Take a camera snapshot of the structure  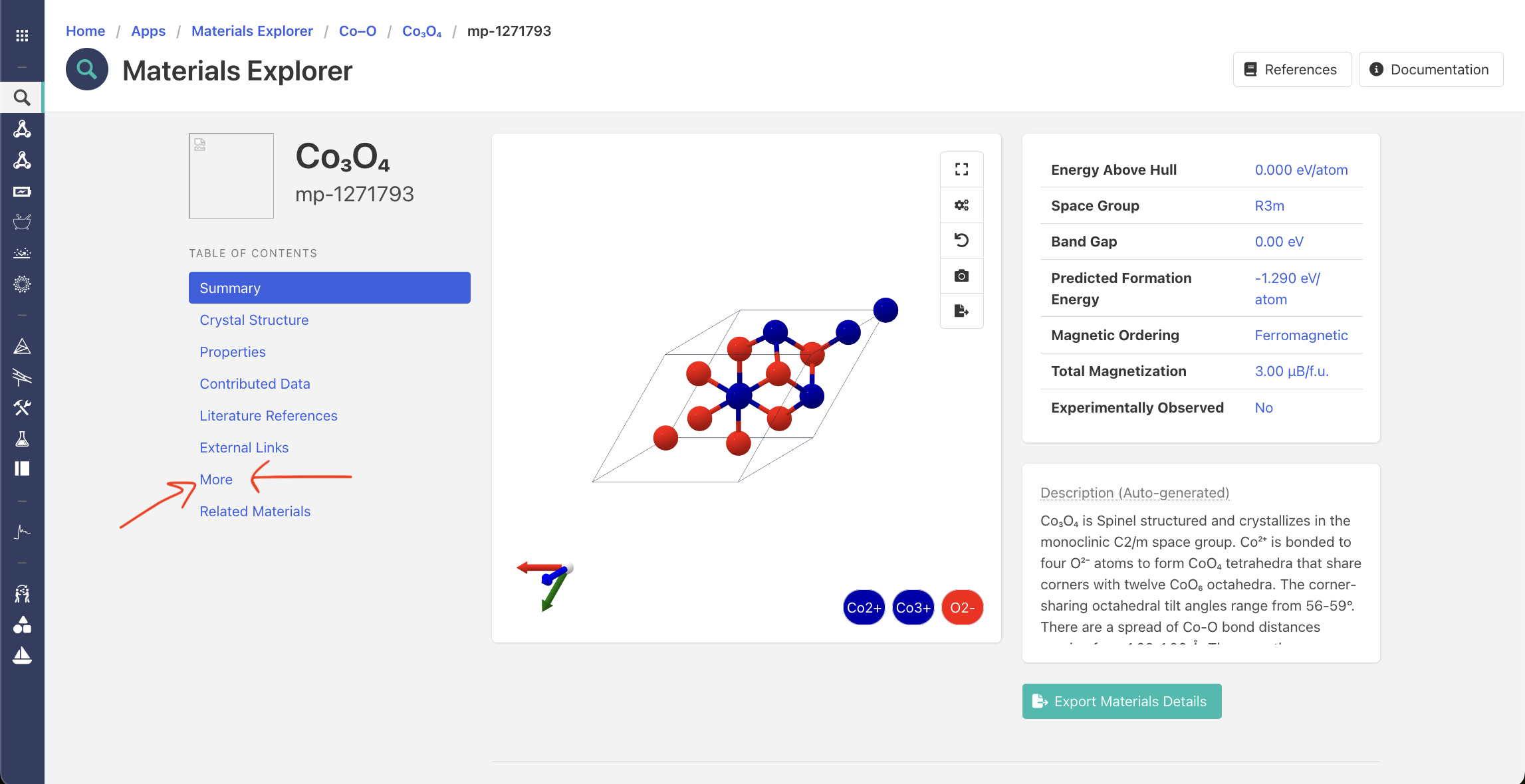[961, 276]
